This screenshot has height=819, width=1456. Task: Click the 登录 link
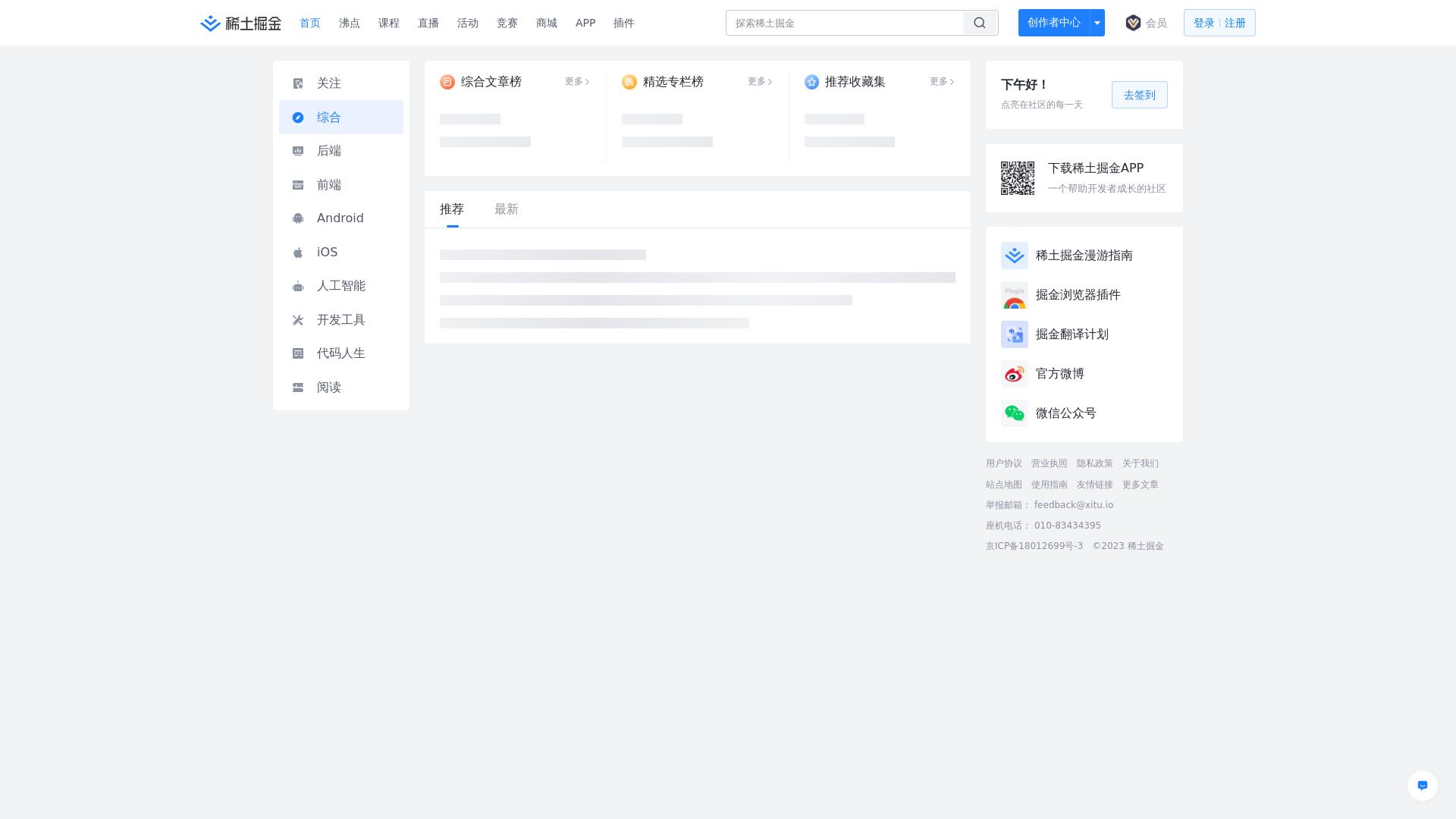[1204, 23]
